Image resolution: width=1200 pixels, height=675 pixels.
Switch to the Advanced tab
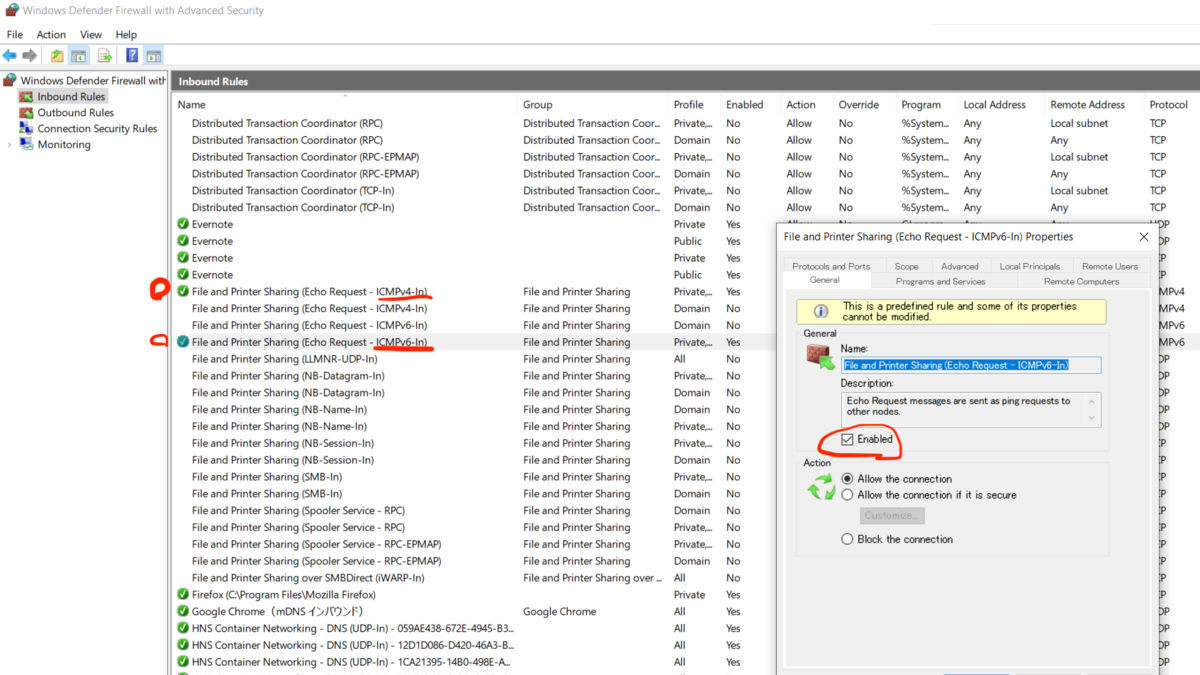pos(960,266)
